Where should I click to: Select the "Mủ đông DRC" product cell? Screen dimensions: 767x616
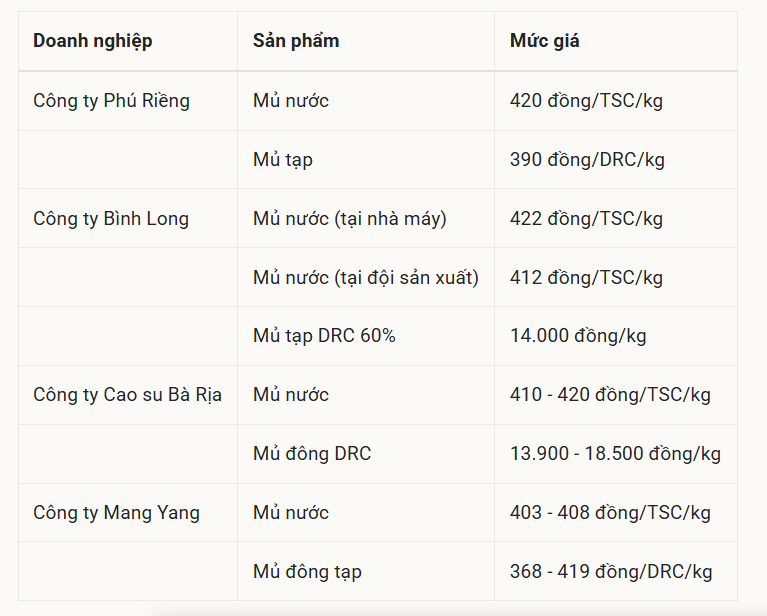(x=312, y=454)
